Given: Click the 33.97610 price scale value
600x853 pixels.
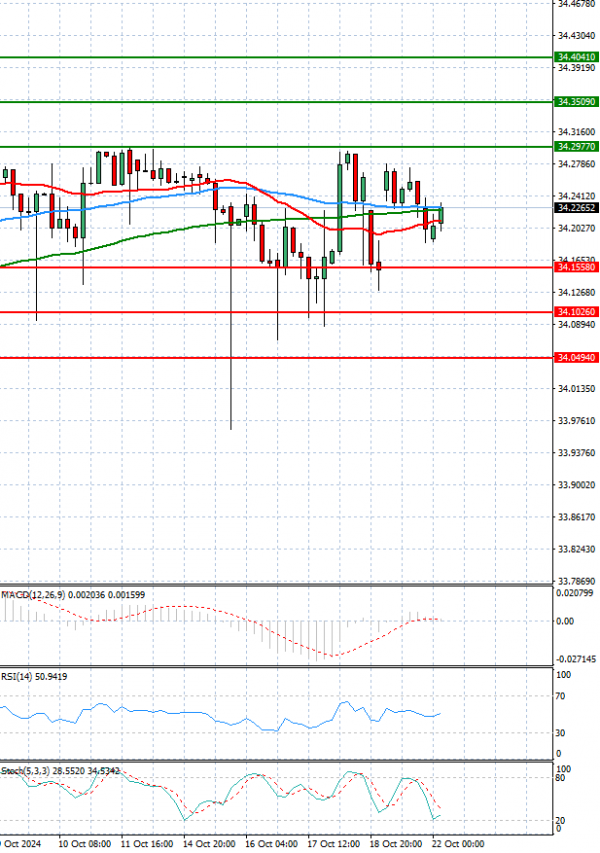Looking at the screenshot, I should (577, 421).
